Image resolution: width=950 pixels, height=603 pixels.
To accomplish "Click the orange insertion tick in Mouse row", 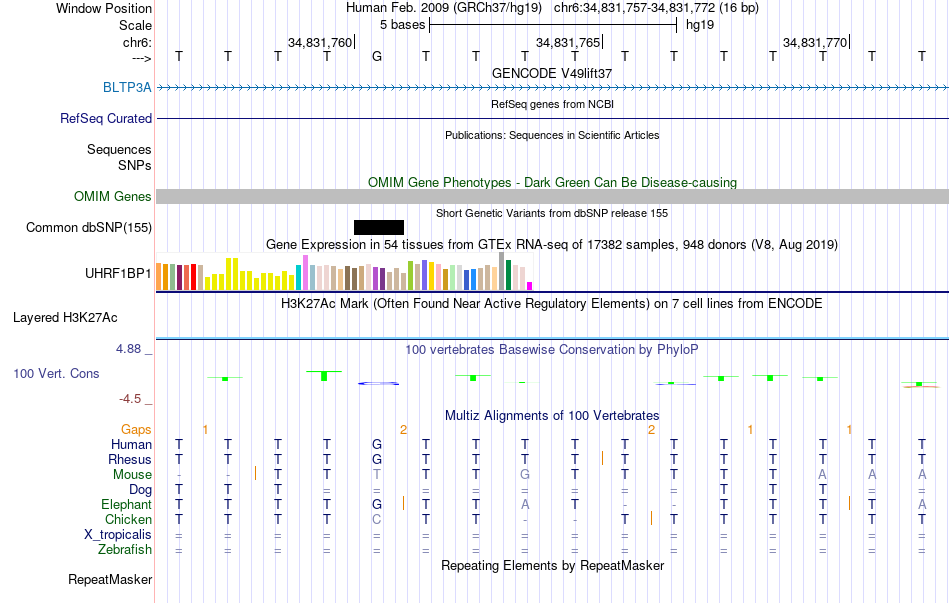I will (x=255, y=473).
